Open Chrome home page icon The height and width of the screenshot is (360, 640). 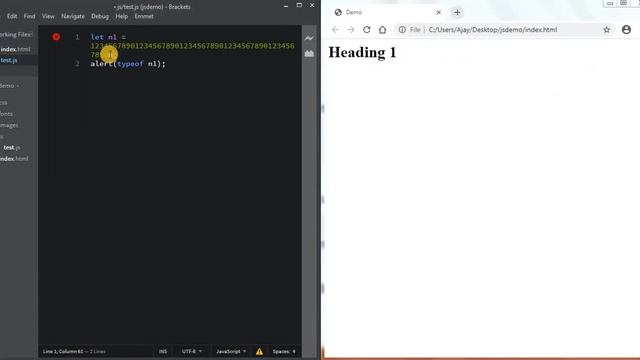click(382, 29)
